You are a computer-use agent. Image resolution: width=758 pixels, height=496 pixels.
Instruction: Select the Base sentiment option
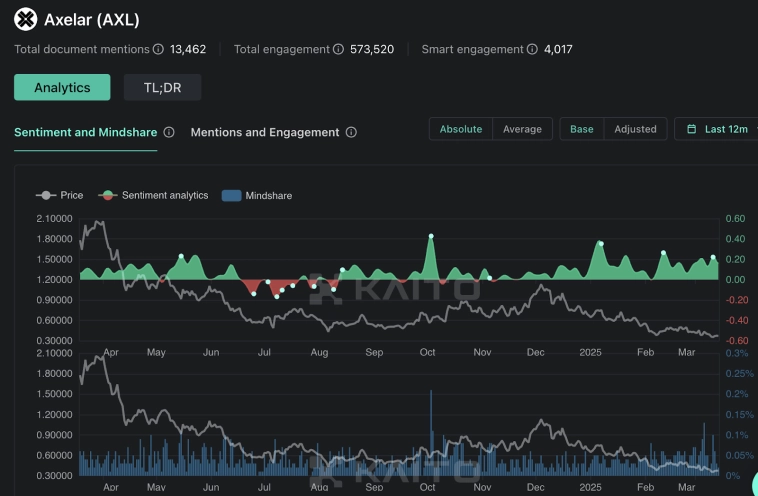pyautogui.click(x=581, y=129)
